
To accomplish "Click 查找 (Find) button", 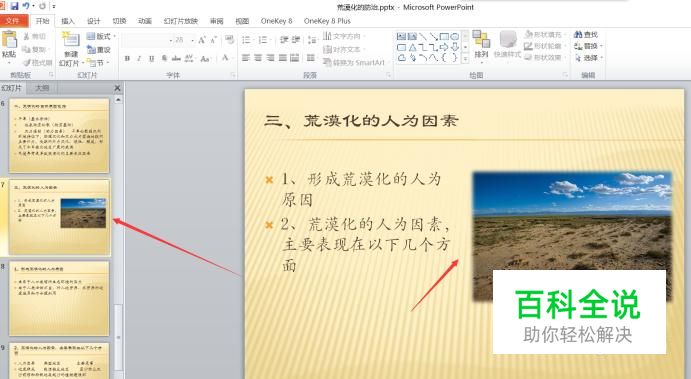I will pyautogui.click(x=586, y=34).
